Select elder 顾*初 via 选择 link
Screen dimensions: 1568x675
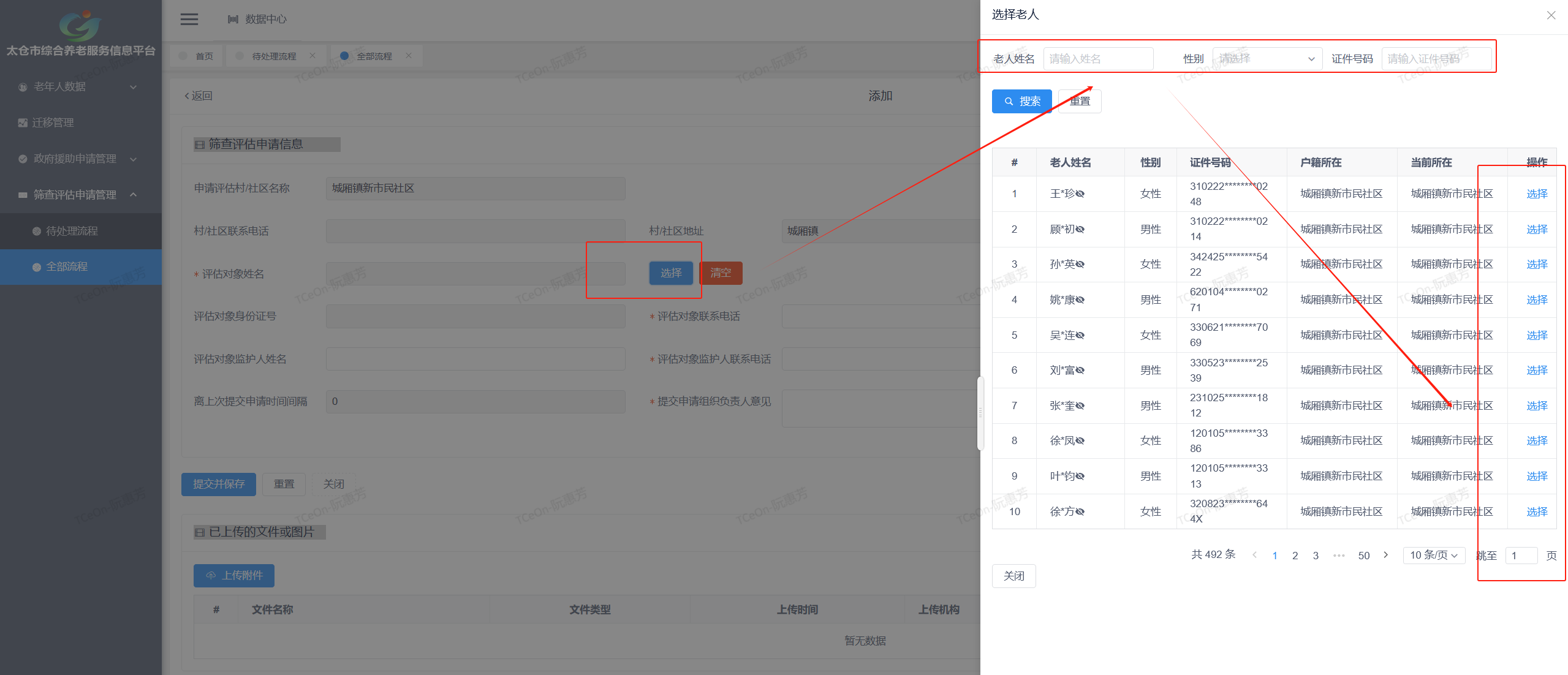(x=1537, y=230)
